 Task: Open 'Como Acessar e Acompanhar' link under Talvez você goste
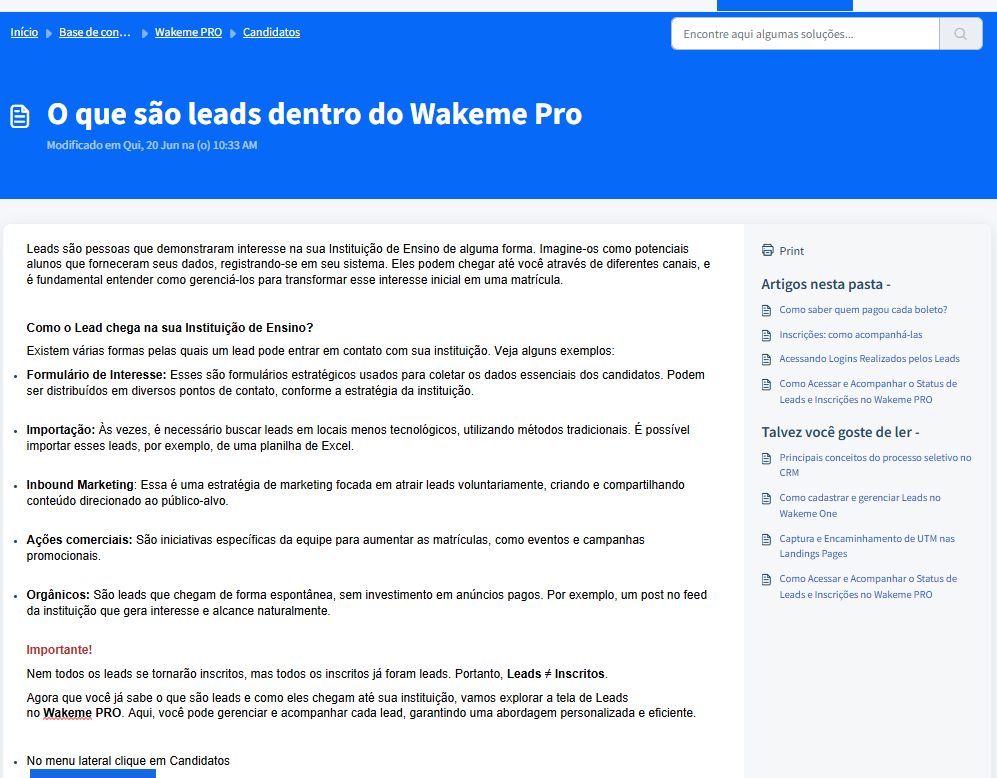click(868, 587)
